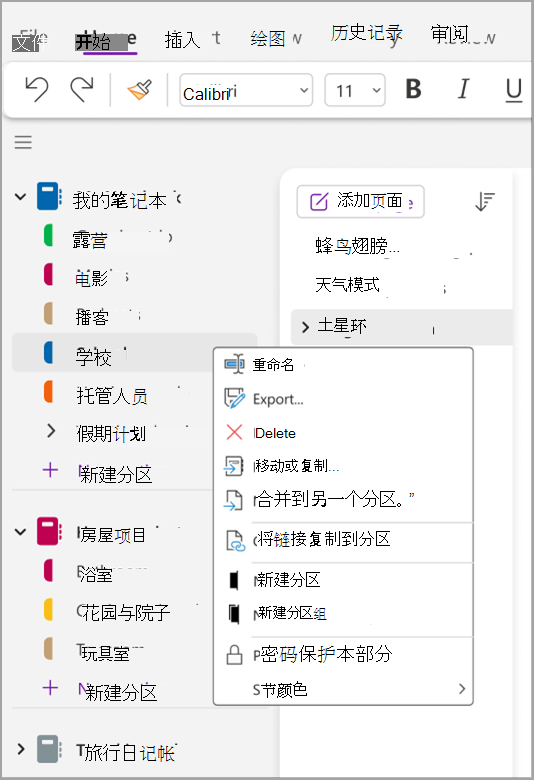534x780 pixels.
Task: Choose 将链接复制到分区 menu entry
Action: coord(322,539)
